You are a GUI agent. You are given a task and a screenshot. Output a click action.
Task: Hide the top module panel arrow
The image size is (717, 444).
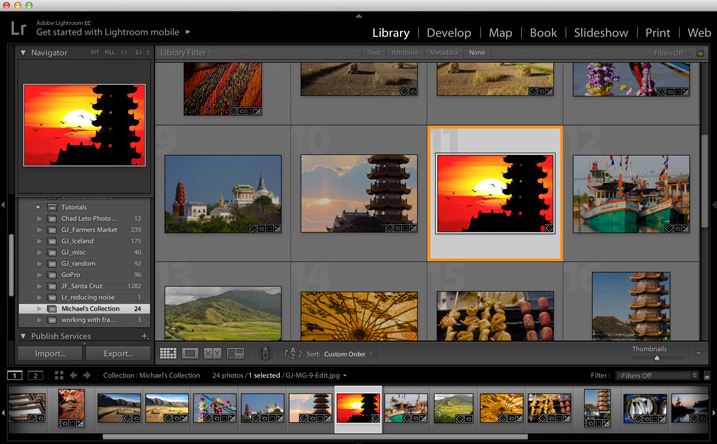click(x=359, y=16)
